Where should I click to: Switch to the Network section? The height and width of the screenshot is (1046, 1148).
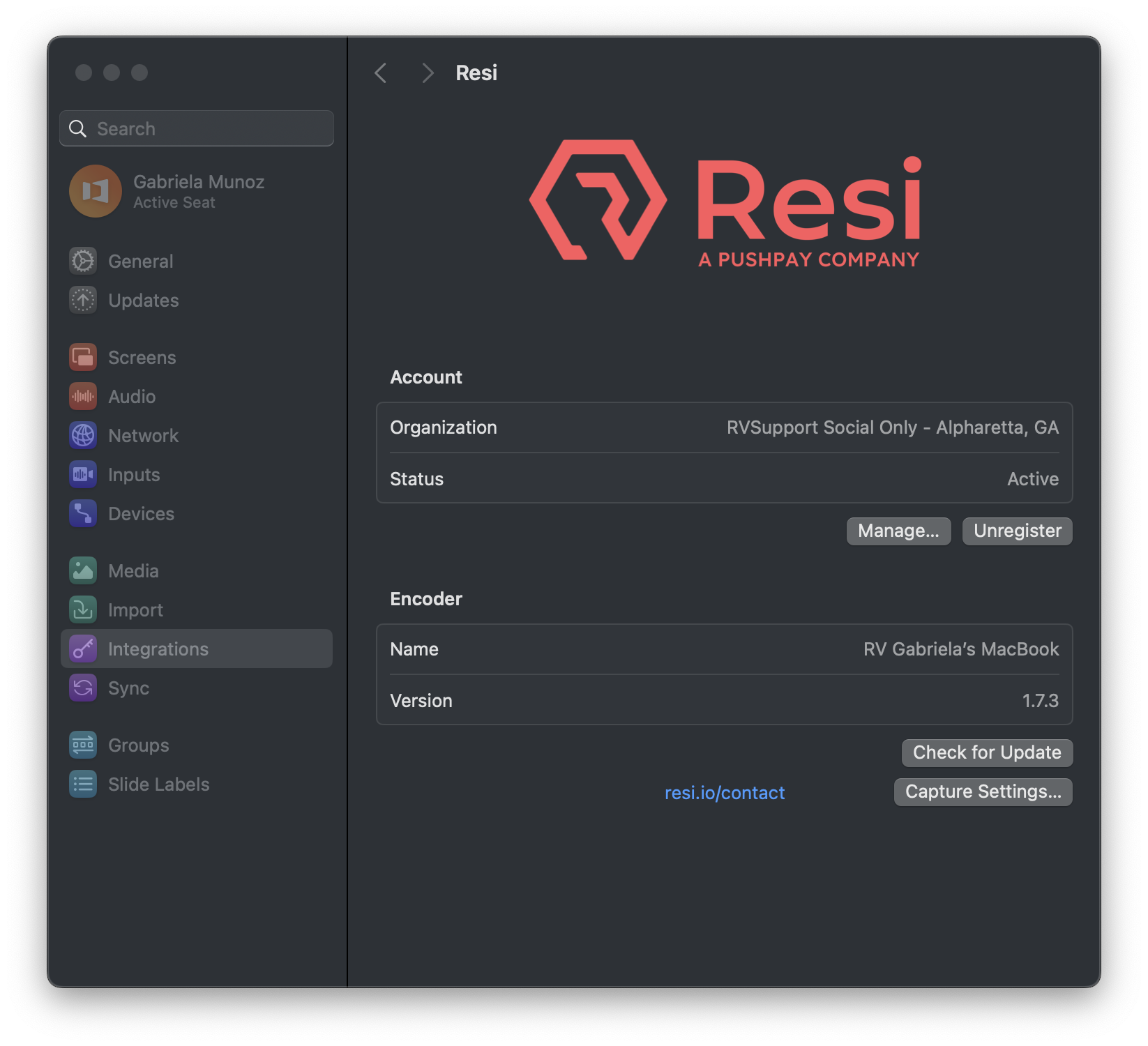(144, 435)
